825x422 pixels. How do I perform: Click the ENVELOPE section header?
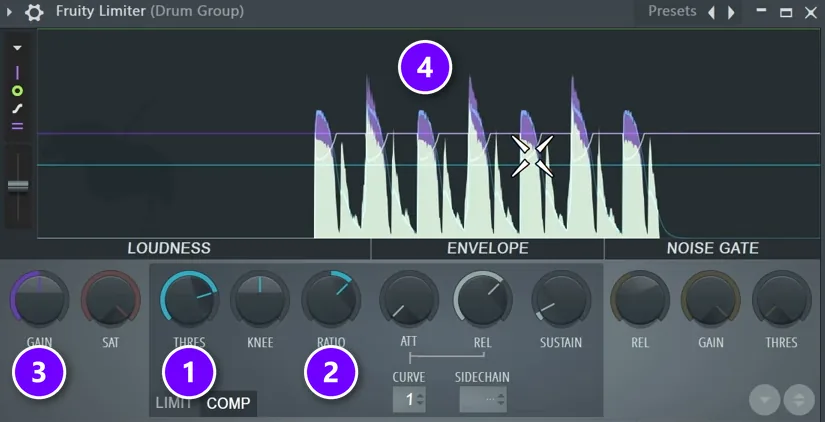click(488, 248)
